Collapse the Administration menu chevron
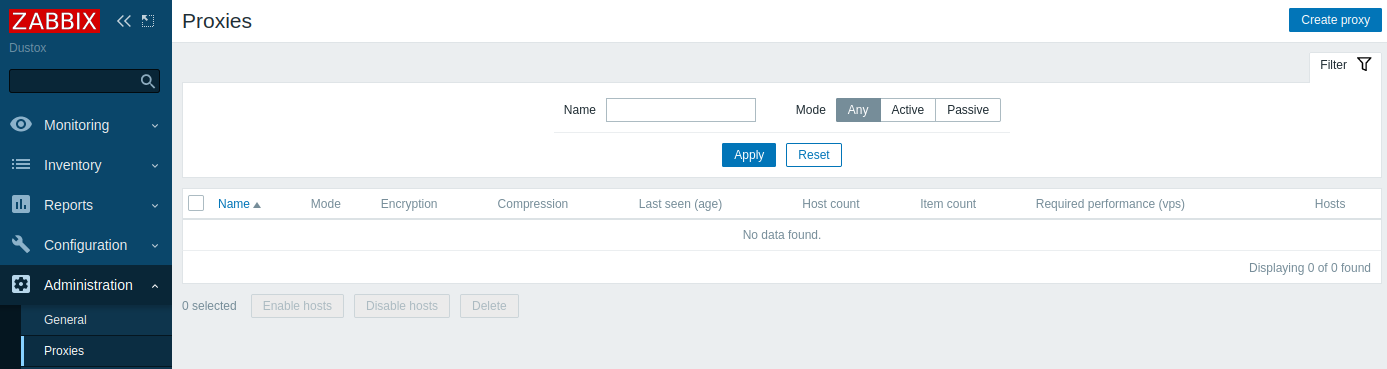The width and height of the screenshot is (1387, 369). [155, 285]
